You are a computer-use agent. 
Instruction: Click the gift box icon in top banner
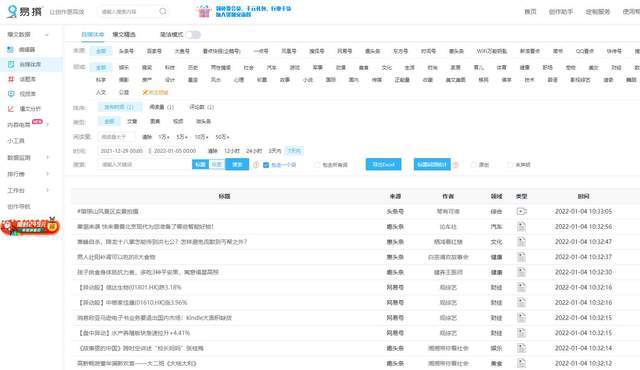(x=204, y=11)
